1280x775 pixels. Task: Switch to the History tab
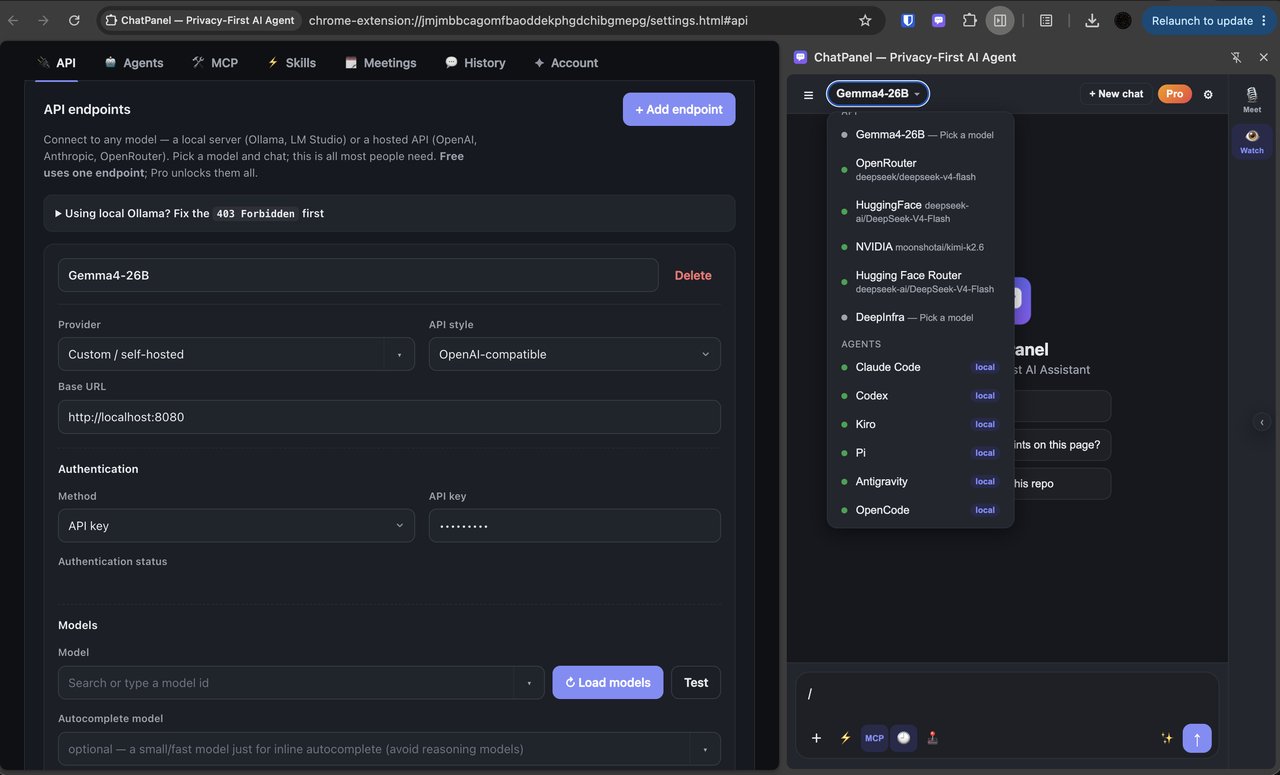coord(475,62)
